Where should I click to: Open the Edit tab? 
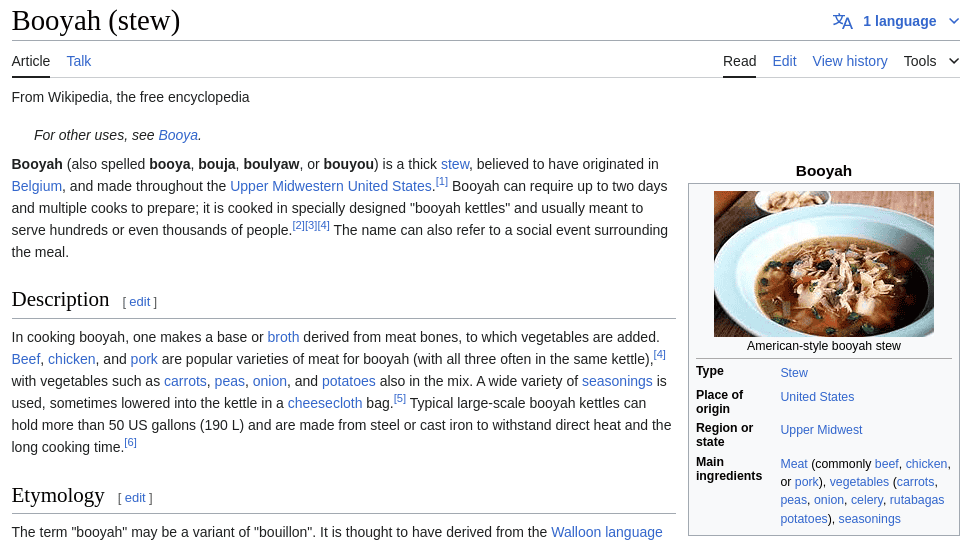(x=784, y=61)
